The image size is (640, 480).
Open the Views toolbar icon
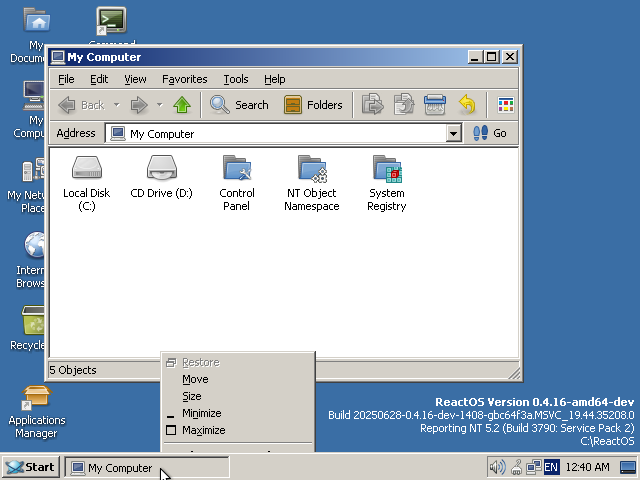[506, 105]
